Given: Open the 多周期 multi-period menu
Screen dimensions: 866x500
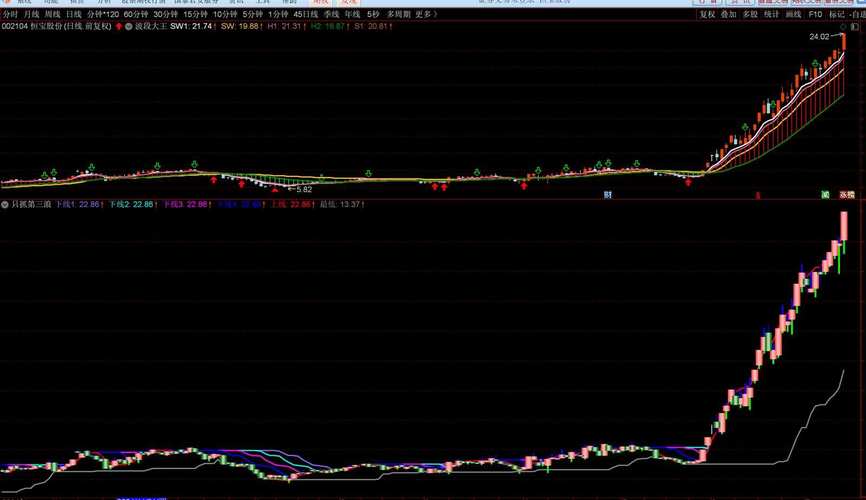Looking at the screenshot, I should (x=398, y=15).
